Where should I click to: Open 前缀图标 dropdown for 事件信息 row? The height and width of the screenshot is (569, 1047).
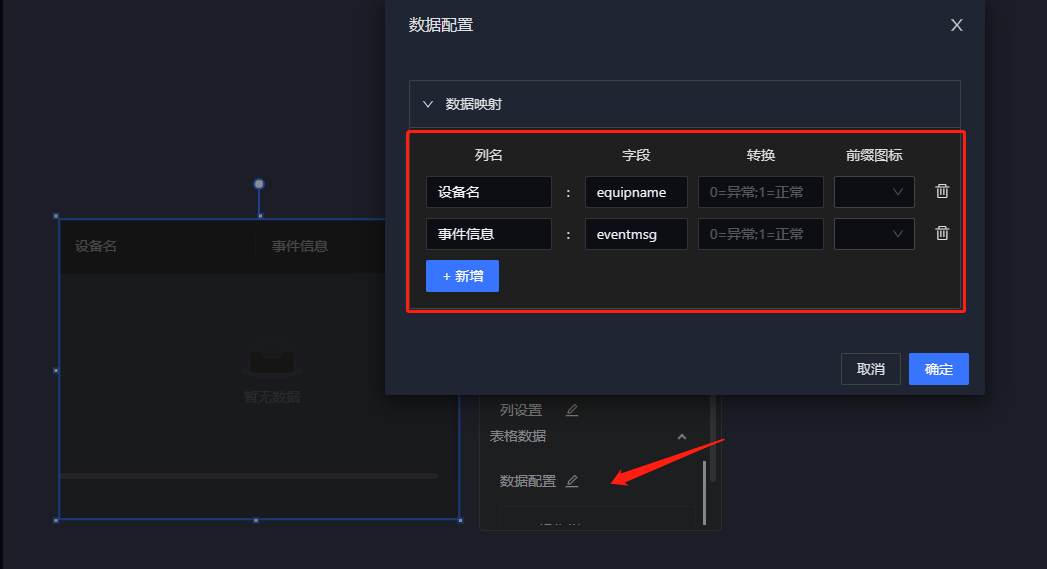click(873, 234)
